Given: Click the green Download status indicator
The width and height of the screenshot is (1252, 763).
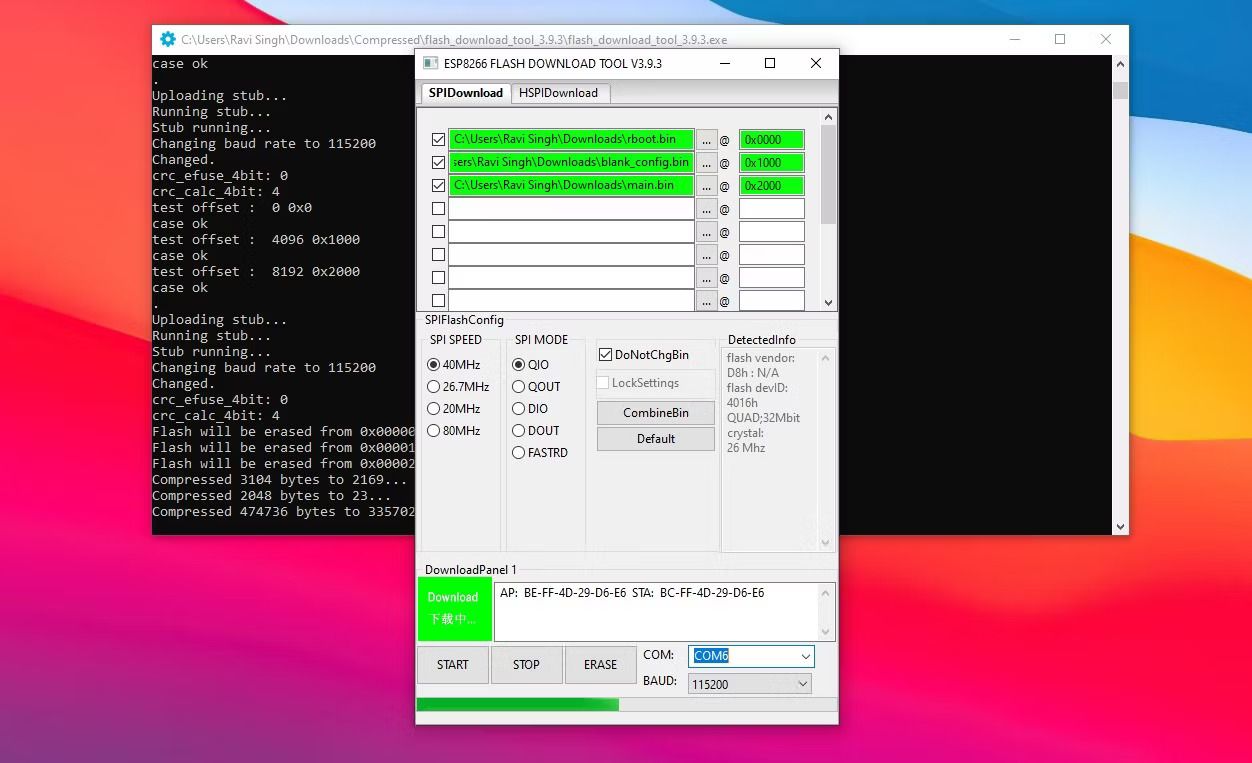Looking at the screenshot, I should [453, 608].
